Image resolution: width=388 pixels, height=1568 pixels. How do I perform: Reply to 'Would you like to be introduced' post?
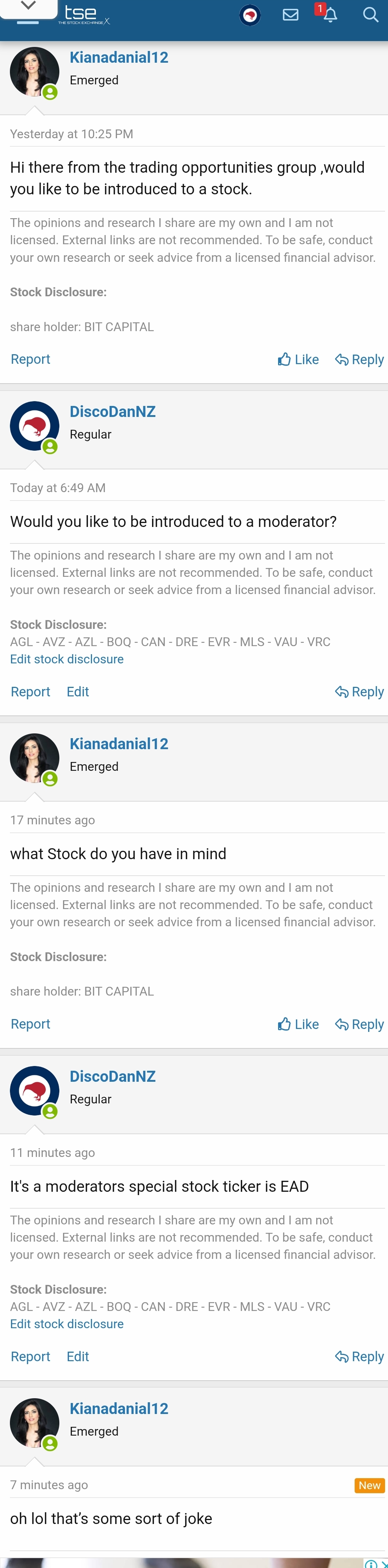[x=359, y=692]
